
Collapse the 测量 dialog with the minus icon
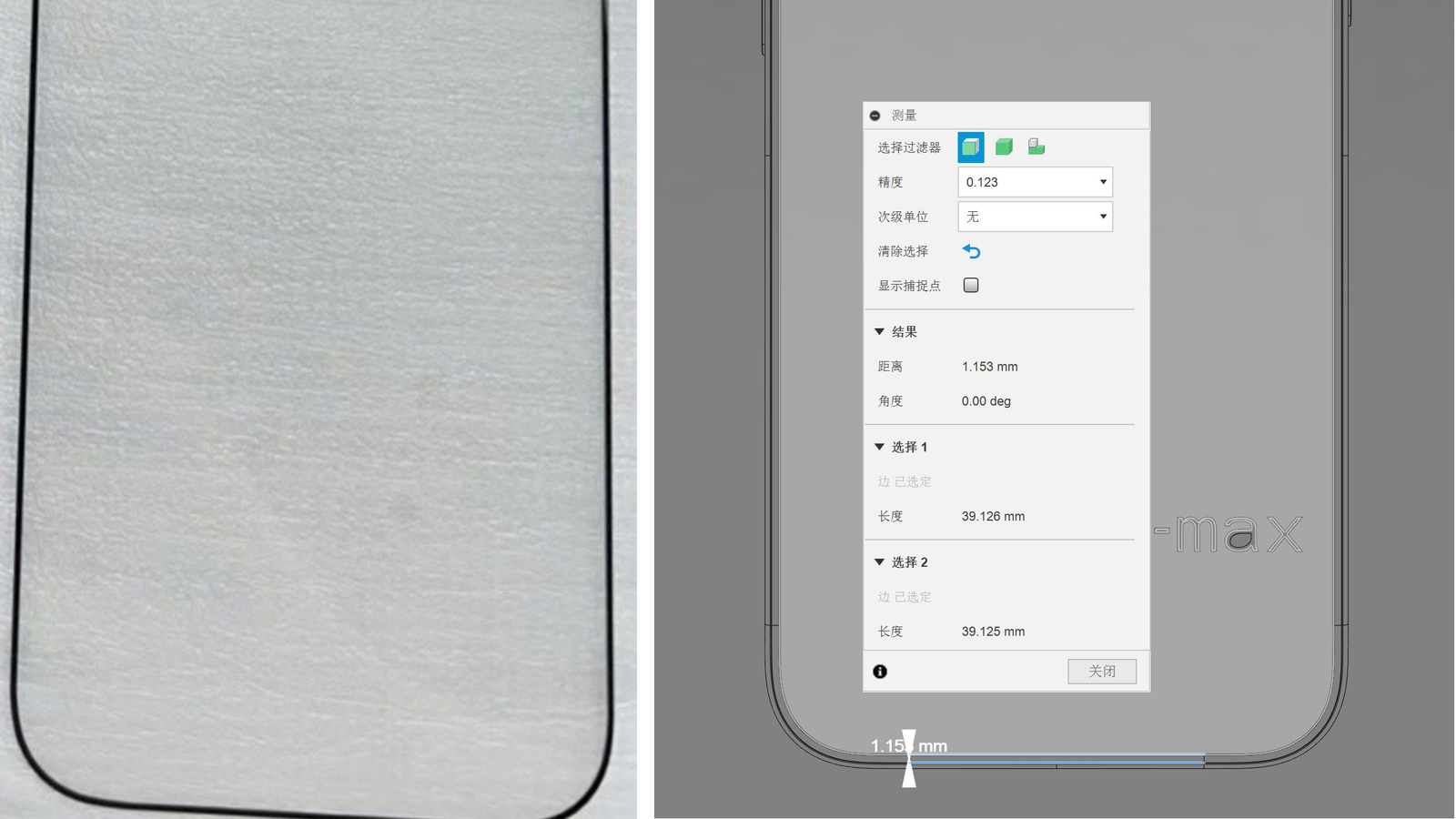point(875,116)
